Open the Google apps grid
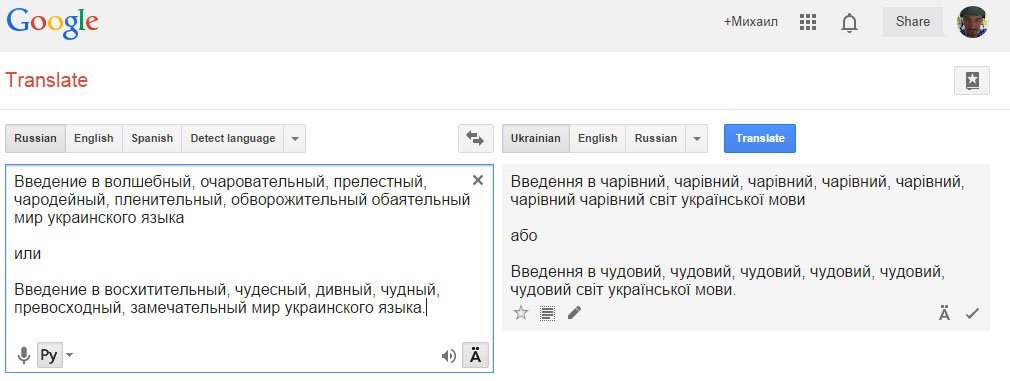Screen dimensions: 1010x381 tap(808, 22)
